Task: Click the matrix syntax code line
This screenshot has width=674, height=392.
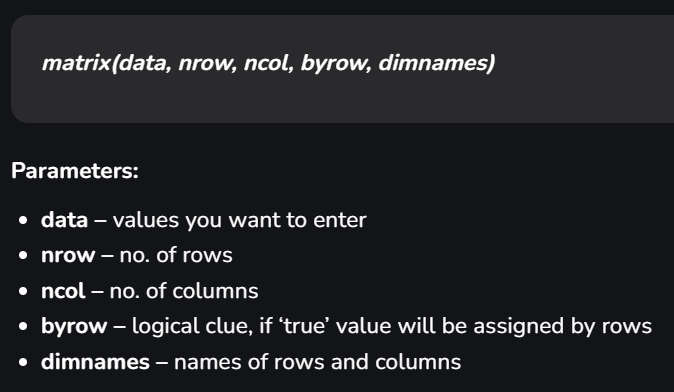Action: pyautogui.click(x=268, y=64)
